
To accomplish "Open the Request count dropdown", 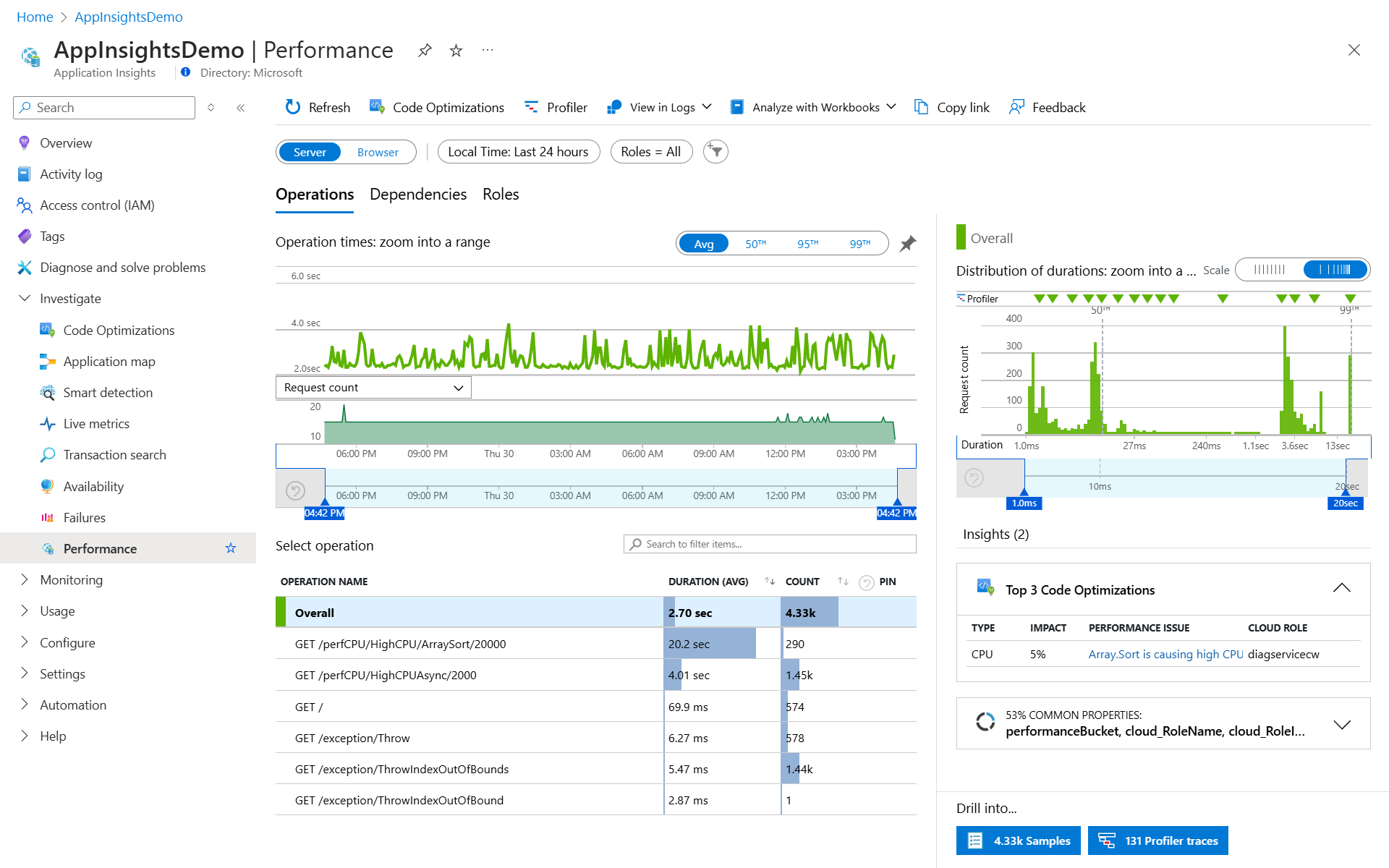I will [x=373, y=388].
